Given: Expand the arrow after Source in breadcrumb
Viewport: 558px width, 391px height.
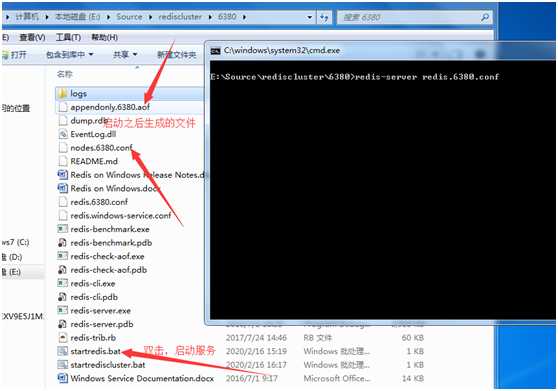Looking at the screenshot, I should [x=150, y=17].
